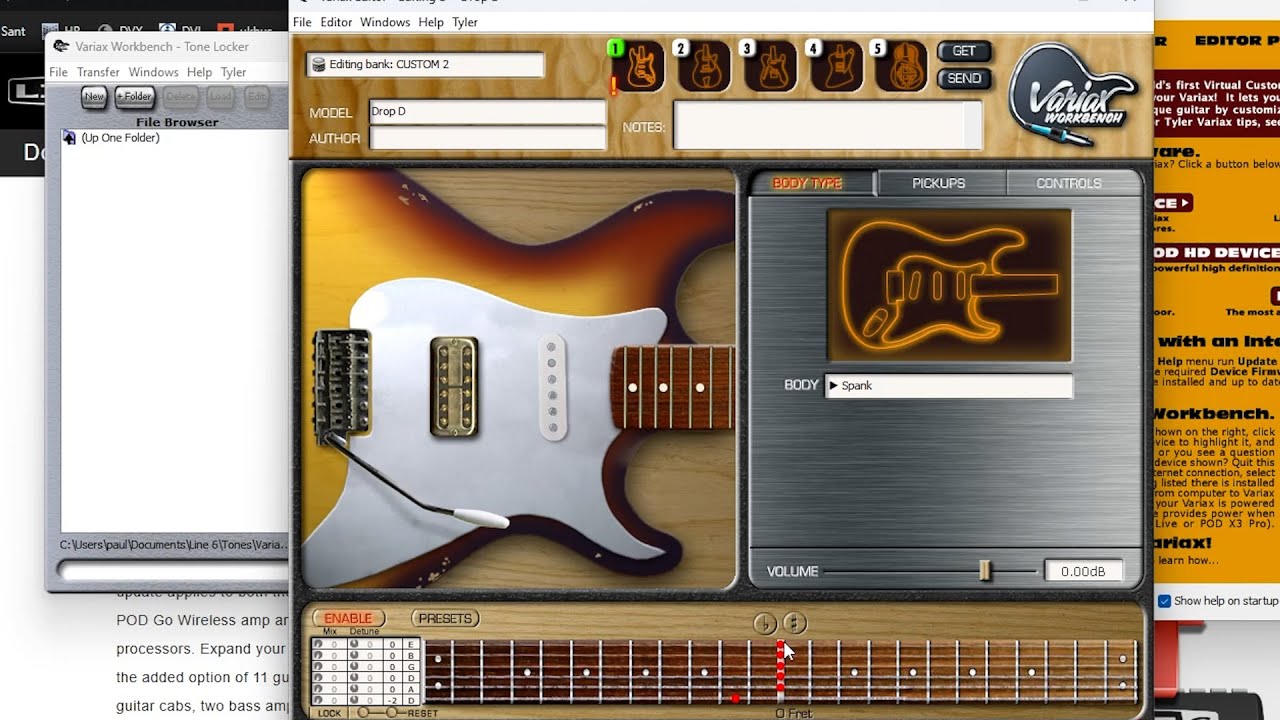Click the GET button
The width and height of the screenshot is (1280, 720).
coord(964,51)
